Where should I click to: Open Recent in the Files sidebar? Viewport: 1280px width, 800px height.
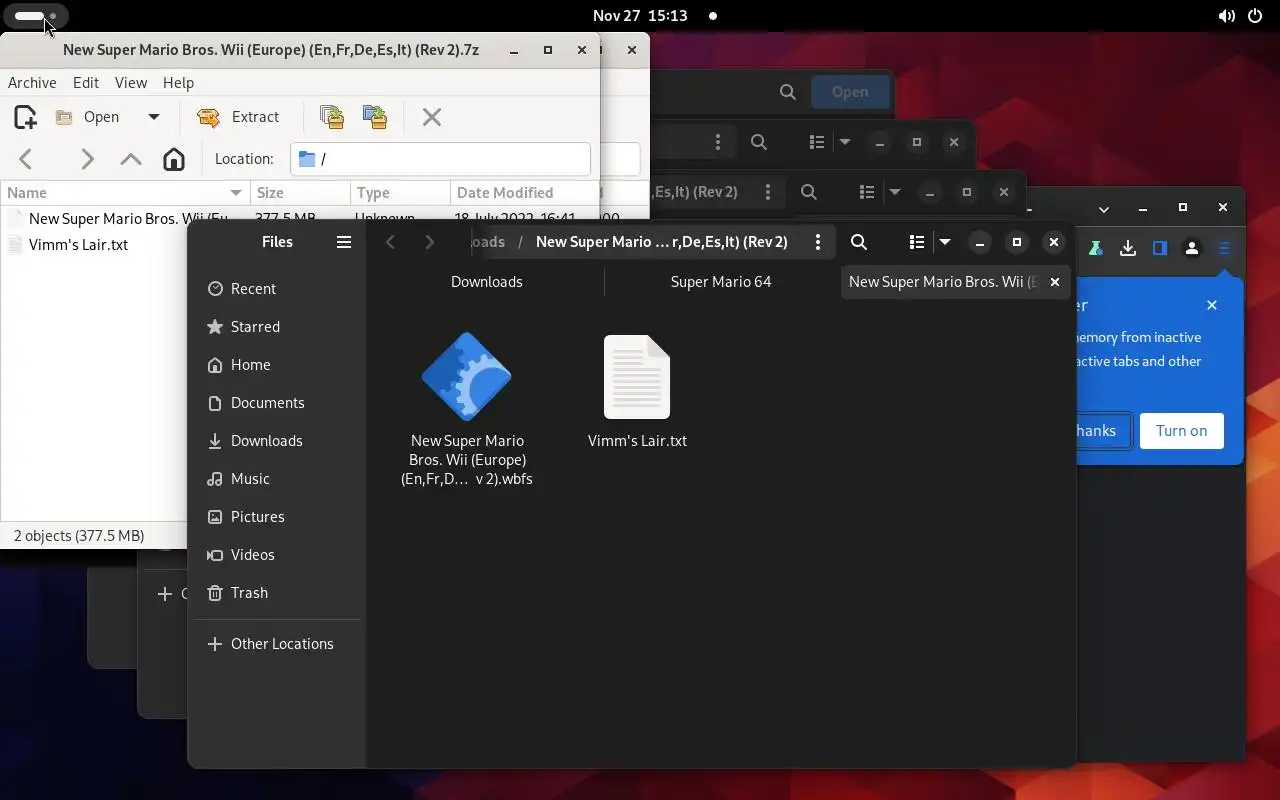tap(277, 289)
